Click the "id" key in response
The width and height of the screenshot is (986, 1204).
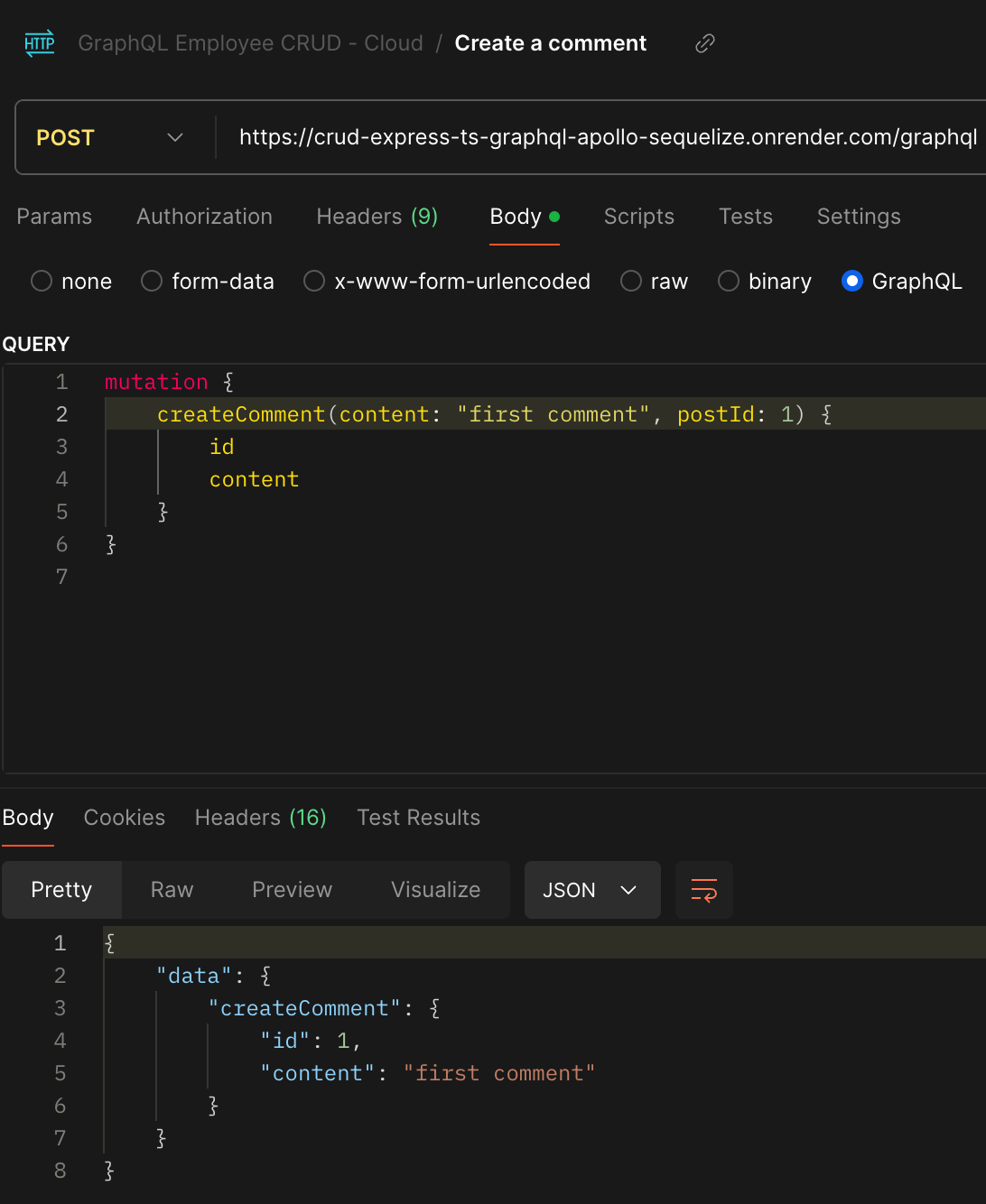point(285,1041)
